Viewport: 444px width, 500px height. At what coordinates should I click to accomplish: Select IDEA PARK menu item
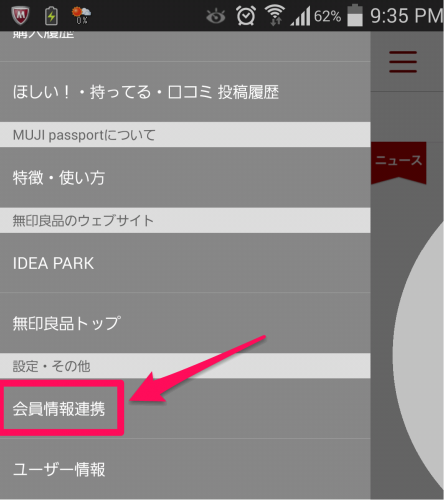tap(185, 263)
